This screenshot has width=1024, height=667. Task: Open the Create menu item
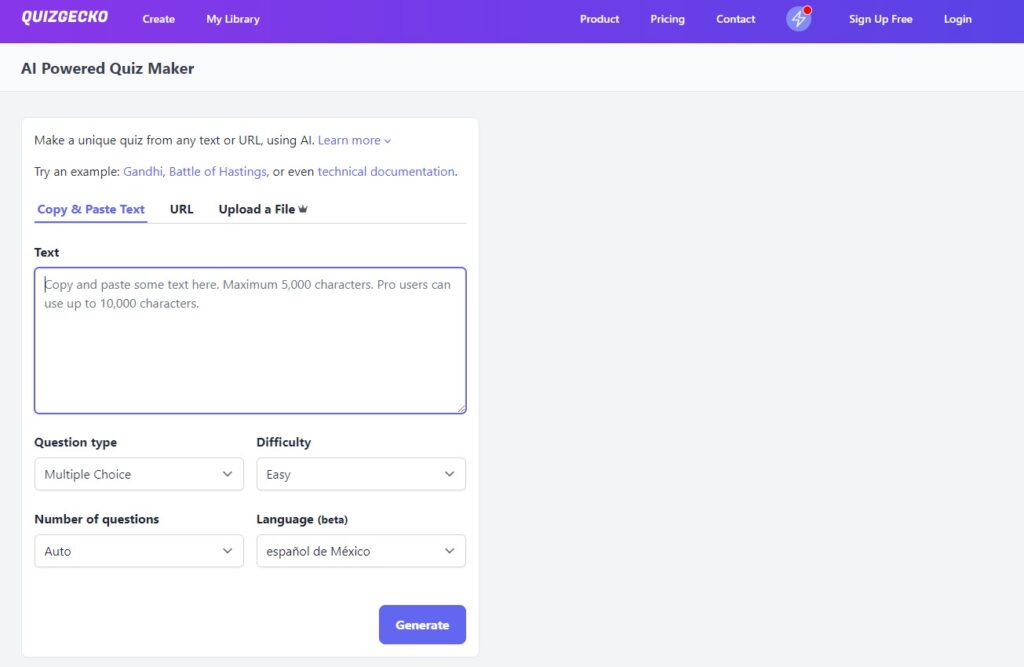pos(158,19)
